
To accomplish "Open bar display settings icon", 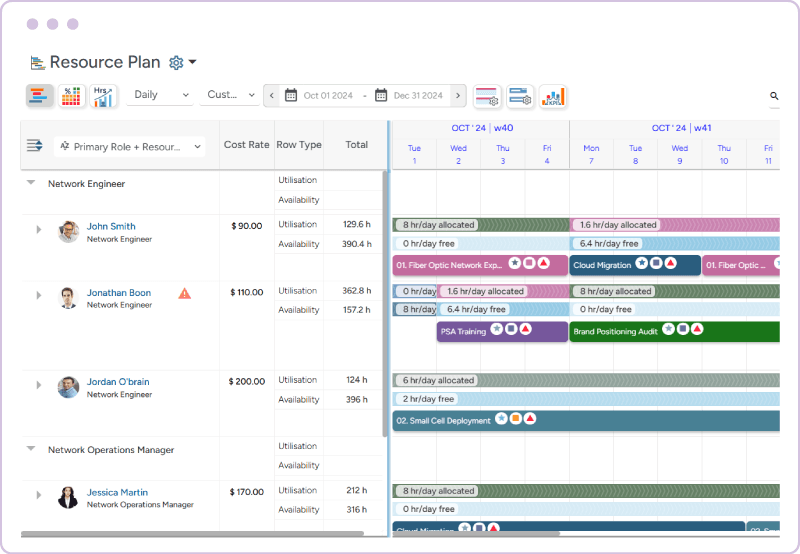I will [487, 96].
